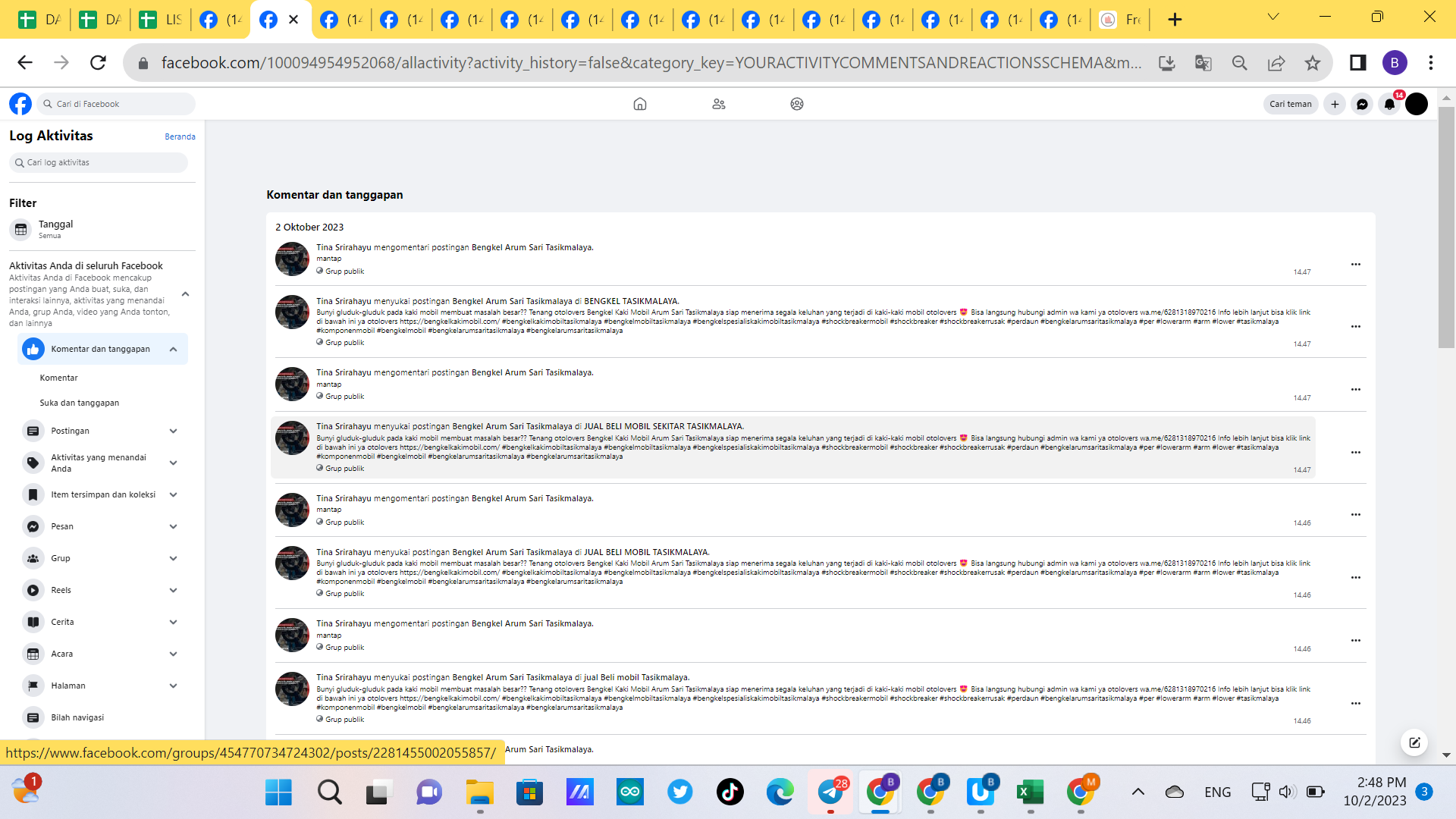Click the Cerita category icon

pyautogui.click(x=33, y=622)
